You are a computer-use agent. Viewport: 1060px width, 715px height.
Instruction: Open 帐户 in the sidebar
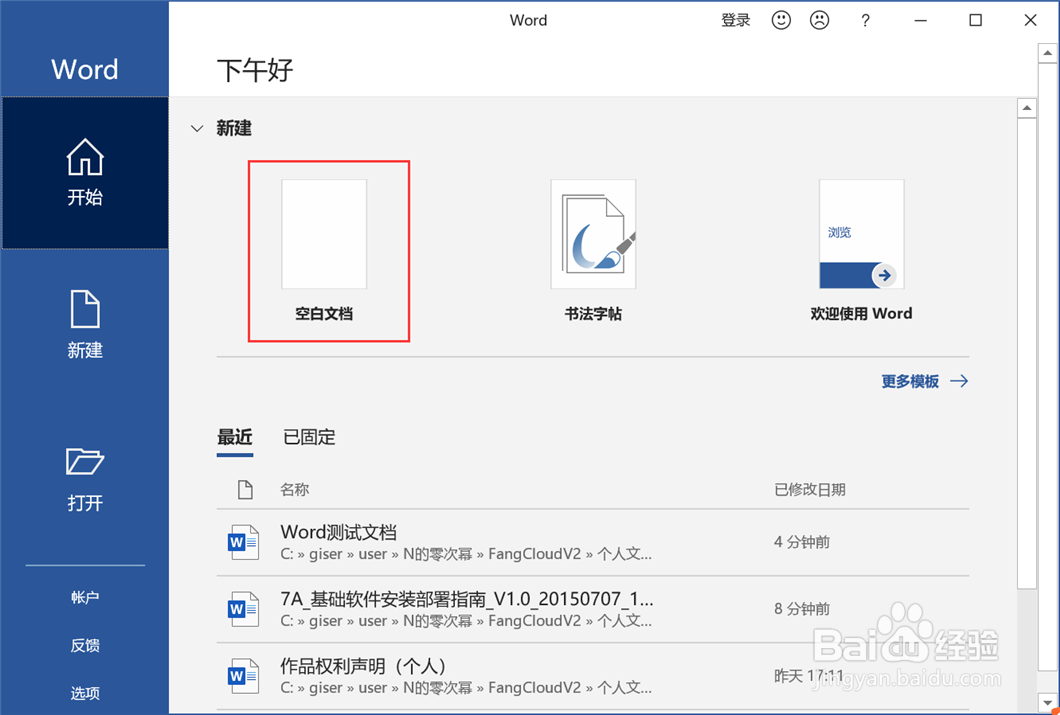pyautogui.click(x=85, y=597)
